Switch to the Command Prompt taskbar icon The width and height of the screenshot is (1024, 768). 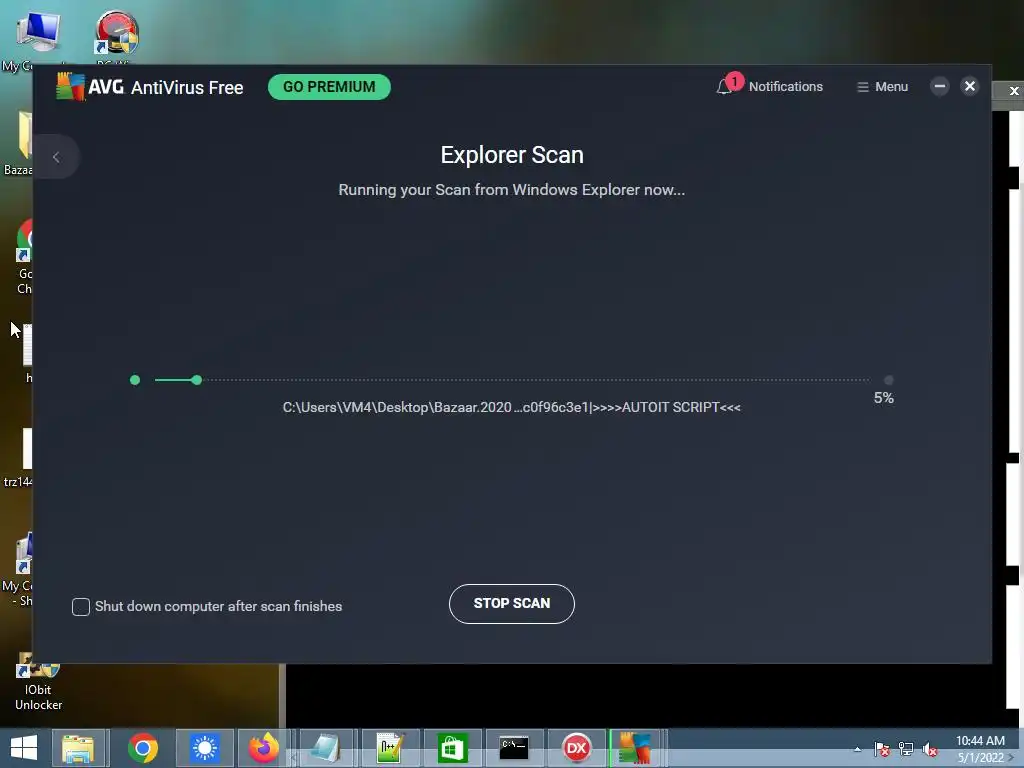(x=514, y=748)
